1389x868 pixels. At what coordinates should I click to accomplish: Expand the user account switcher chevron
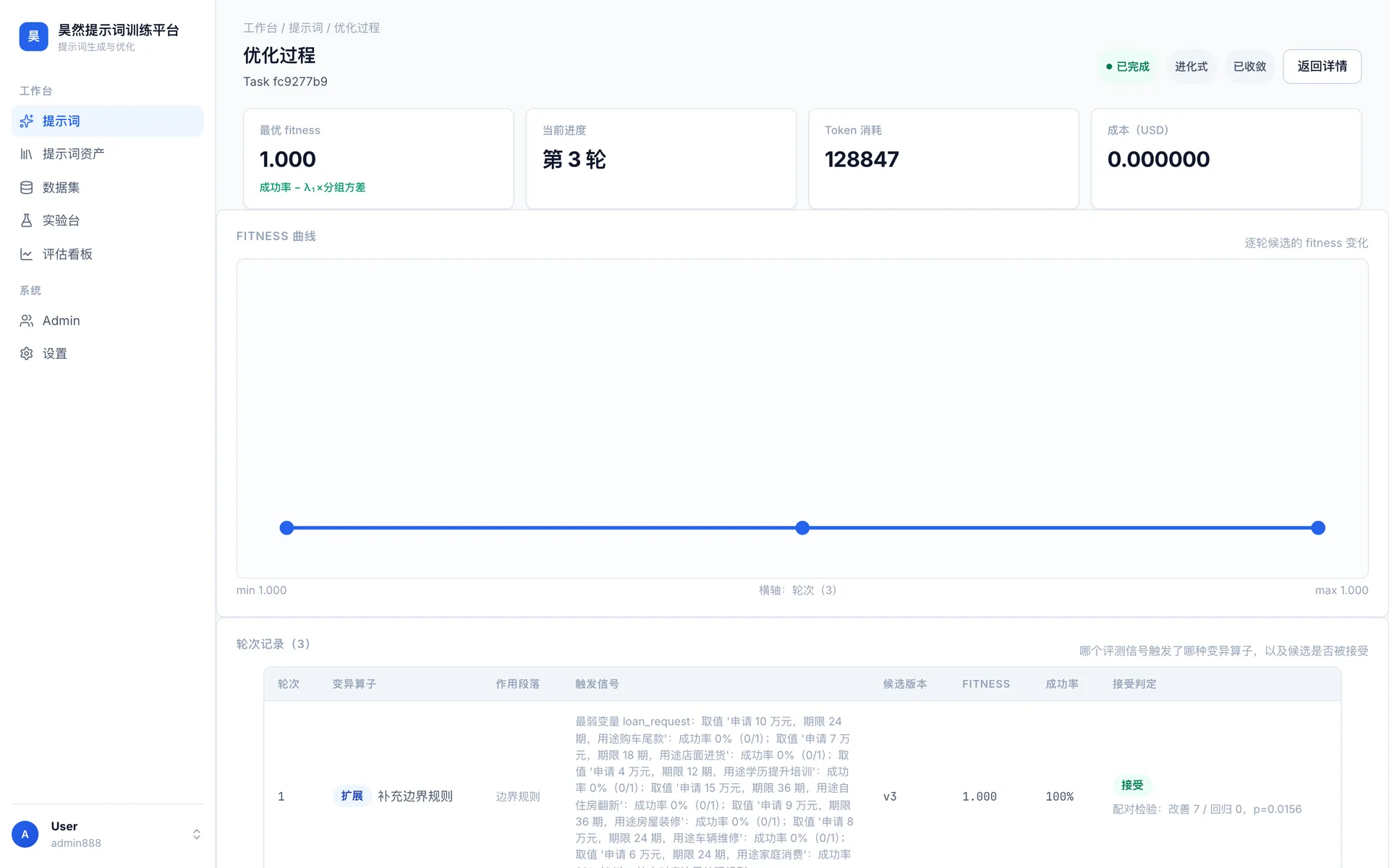196,834
